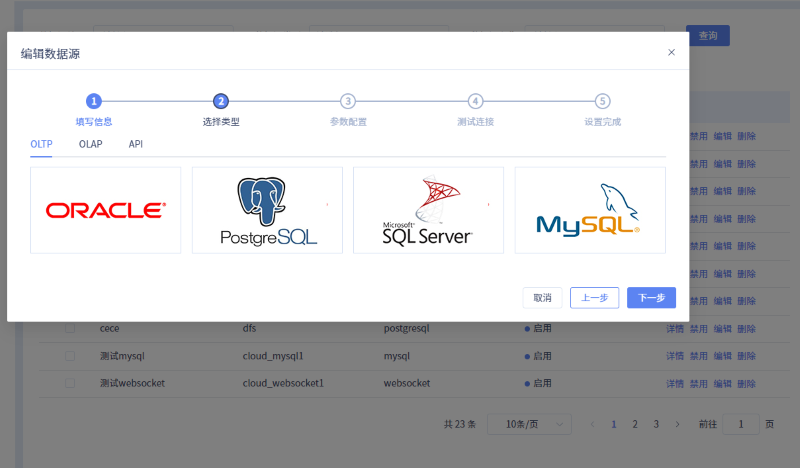Open 详情 for 测试mysql row
Screen dimensions: 800x468
(x=674, y=356)
